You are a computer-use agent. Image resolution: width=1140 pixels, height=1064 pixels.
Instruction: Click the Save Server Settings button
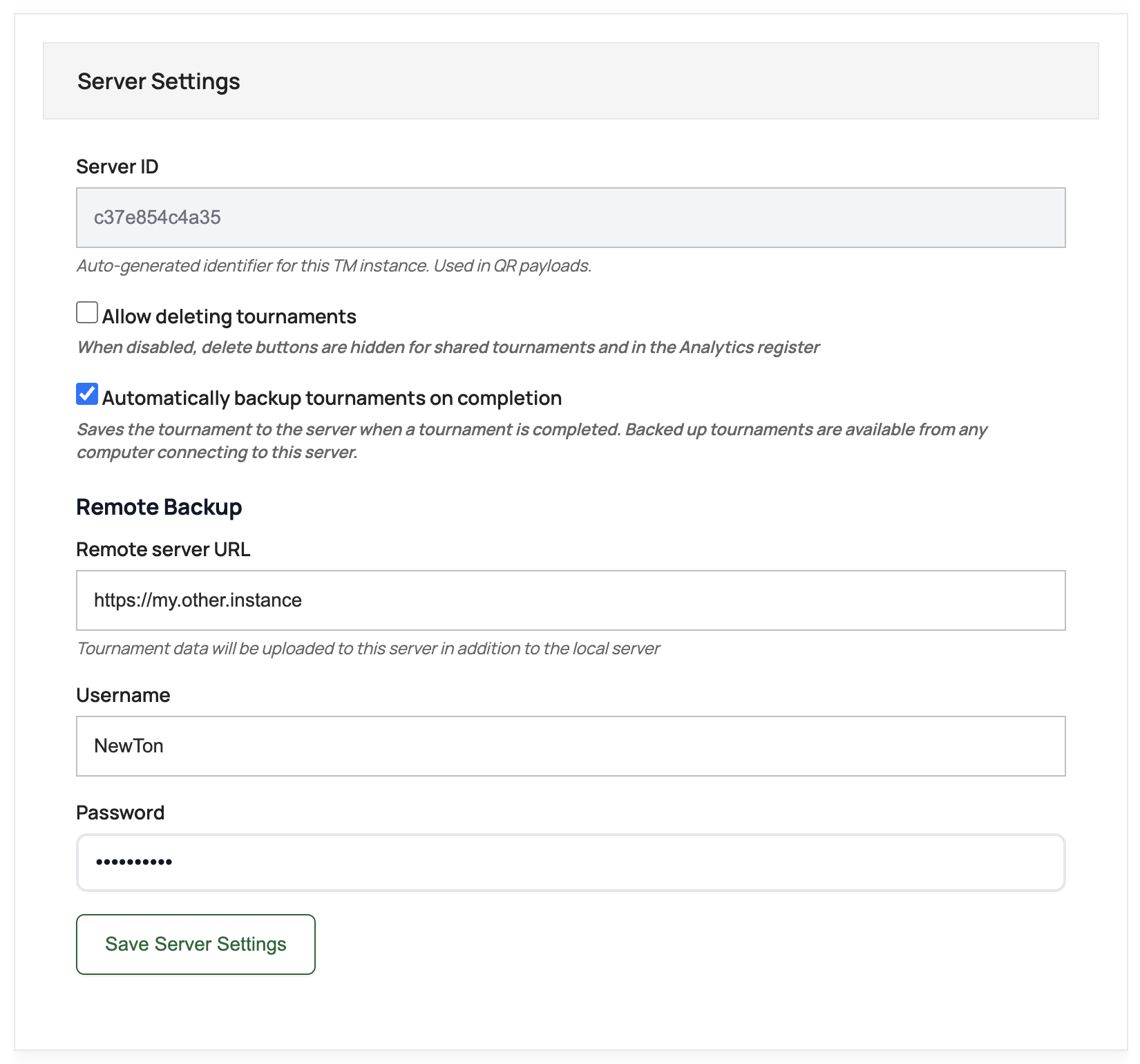(196, 944)
